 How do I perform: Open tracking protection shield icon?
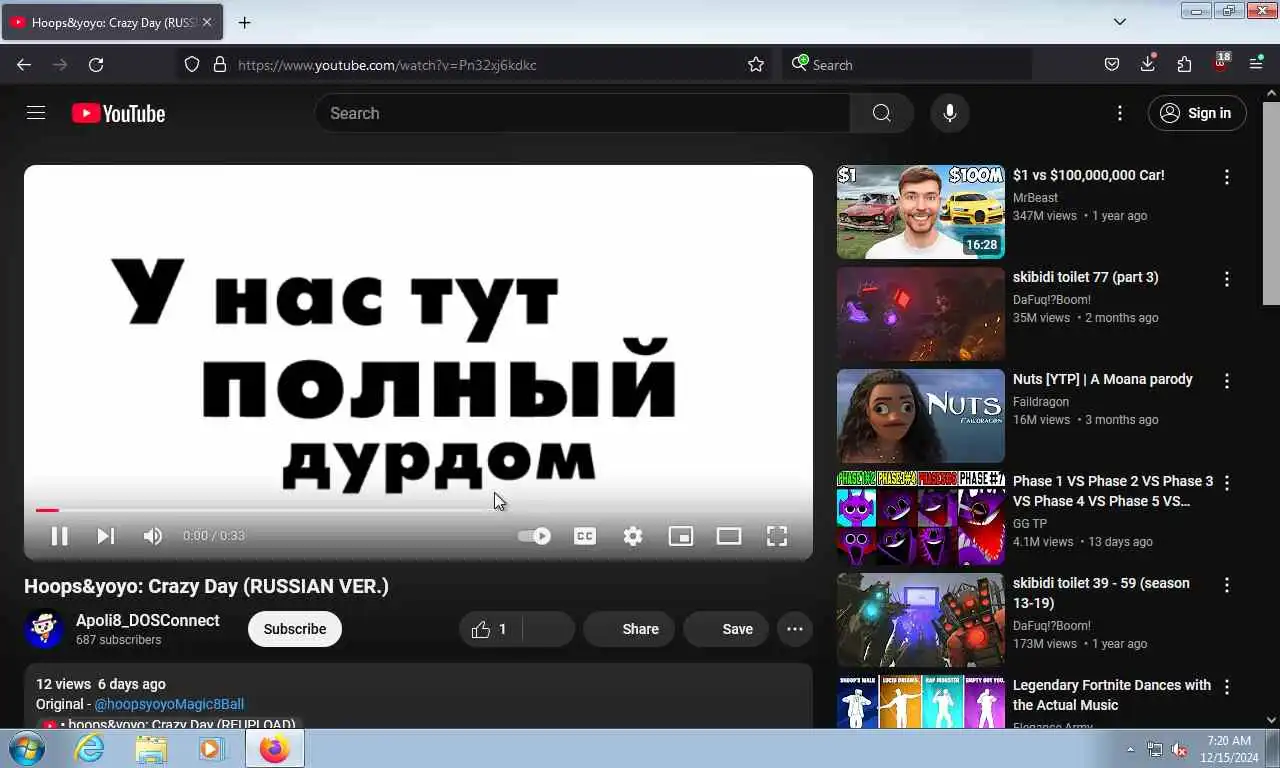[192, 65]
